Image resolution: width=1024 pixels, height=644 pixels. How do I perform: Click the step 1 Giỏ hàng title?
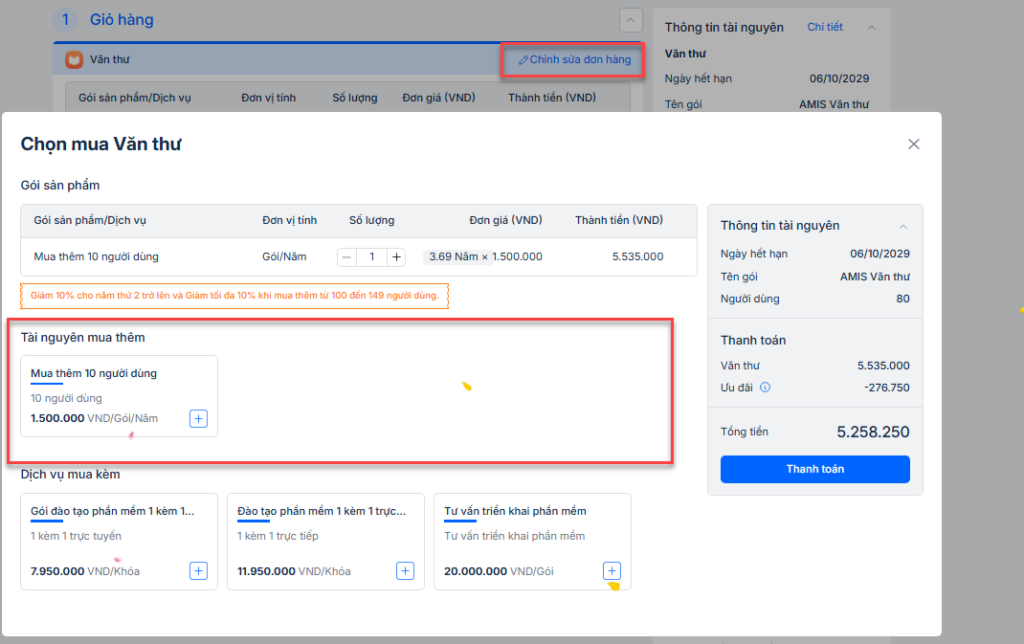[x=121, y=20]
